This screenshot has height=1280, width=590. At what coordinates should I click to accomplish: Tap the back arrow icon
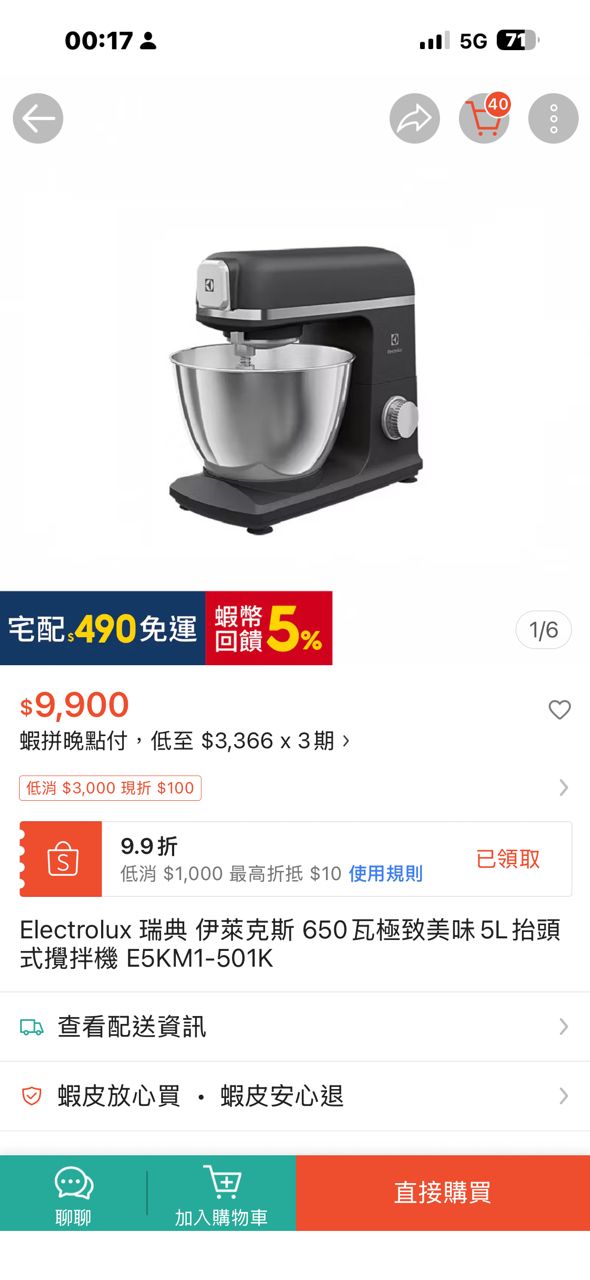38,119
